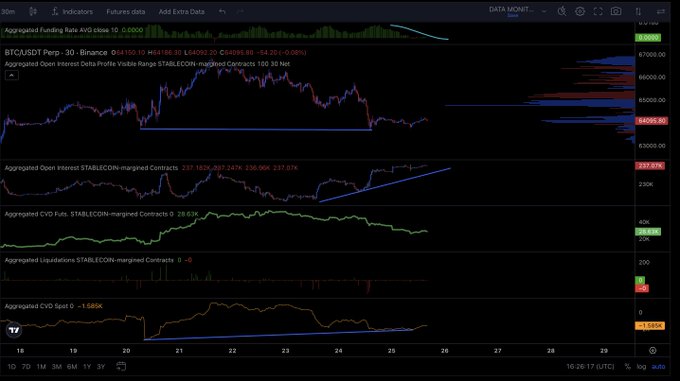Set range to 1M

(41, 367)
